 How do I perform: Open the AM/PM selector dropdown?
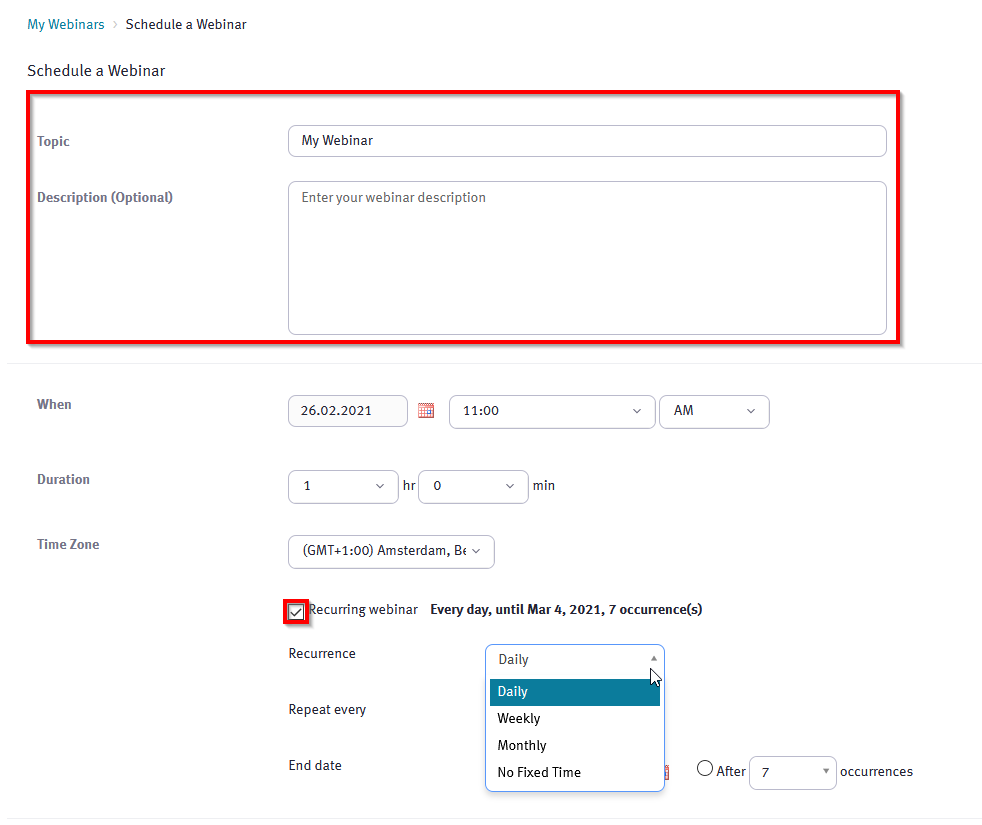coord(713,411)
